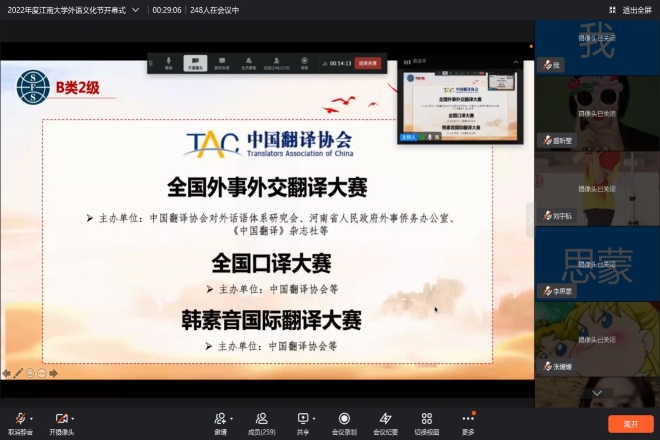
Task: Open meeting minutes (会议纪要)
Action: click(385, 419)
